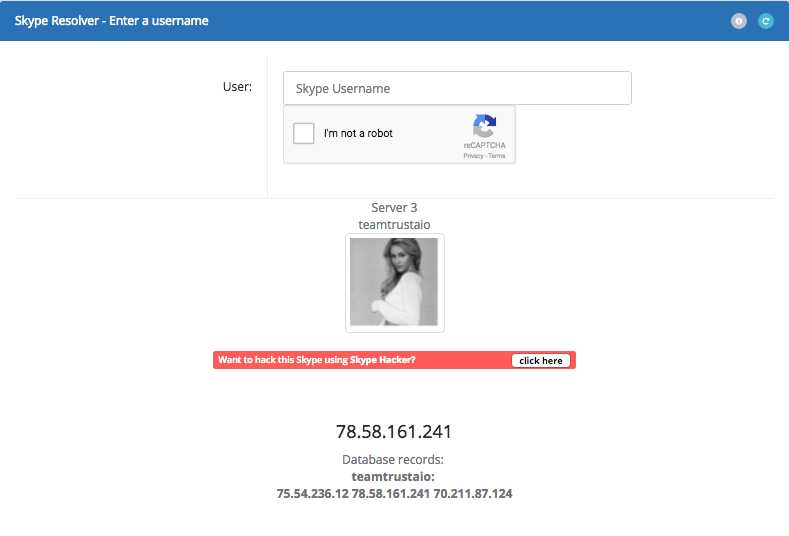Image resolution: width=789 pixels, height=536 pixels.
Task: Click the User: field label
Action: click(x=238, y=87)
